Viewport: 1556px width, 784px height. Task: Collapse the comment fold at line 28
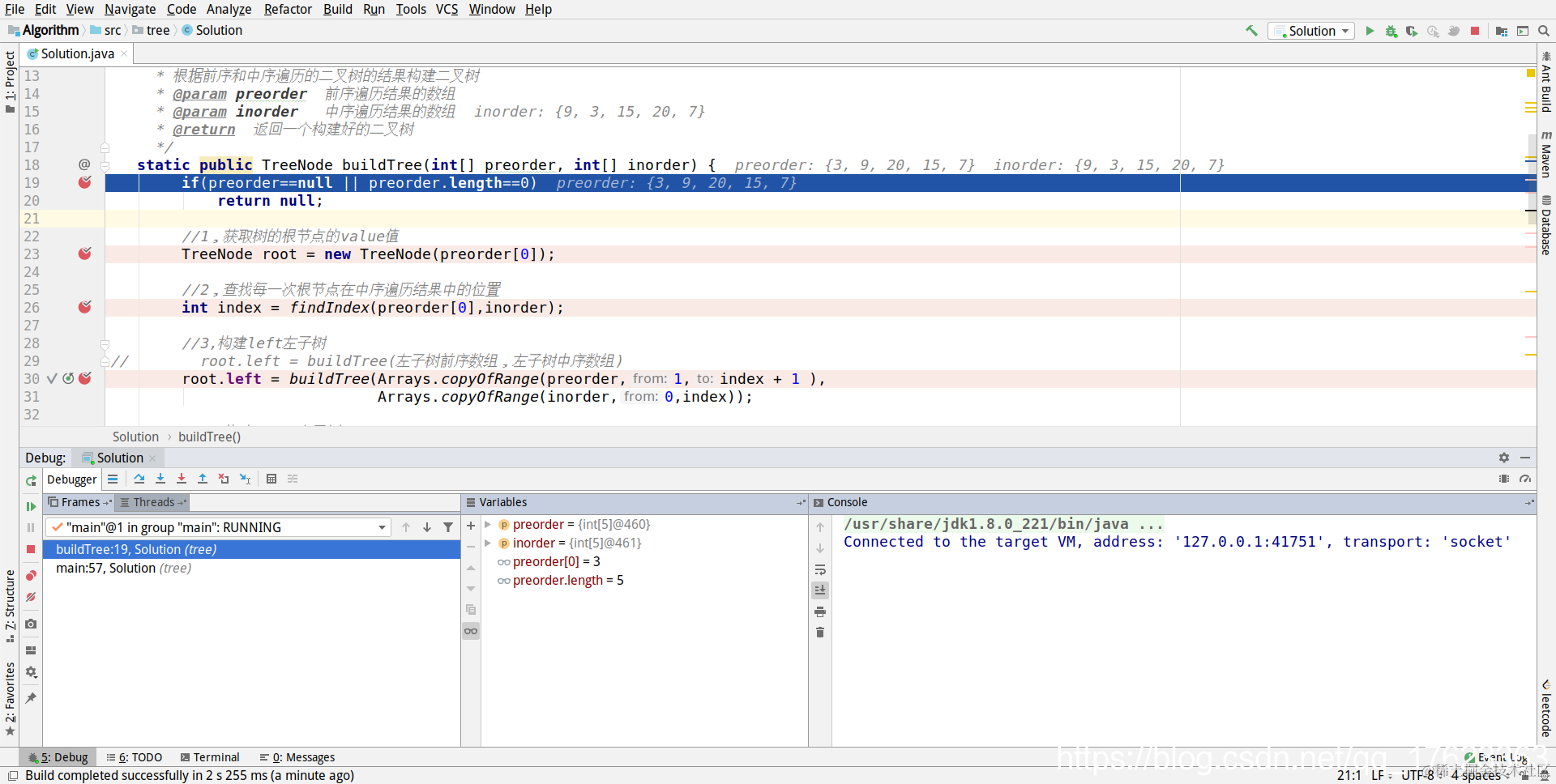coord(105,343)
